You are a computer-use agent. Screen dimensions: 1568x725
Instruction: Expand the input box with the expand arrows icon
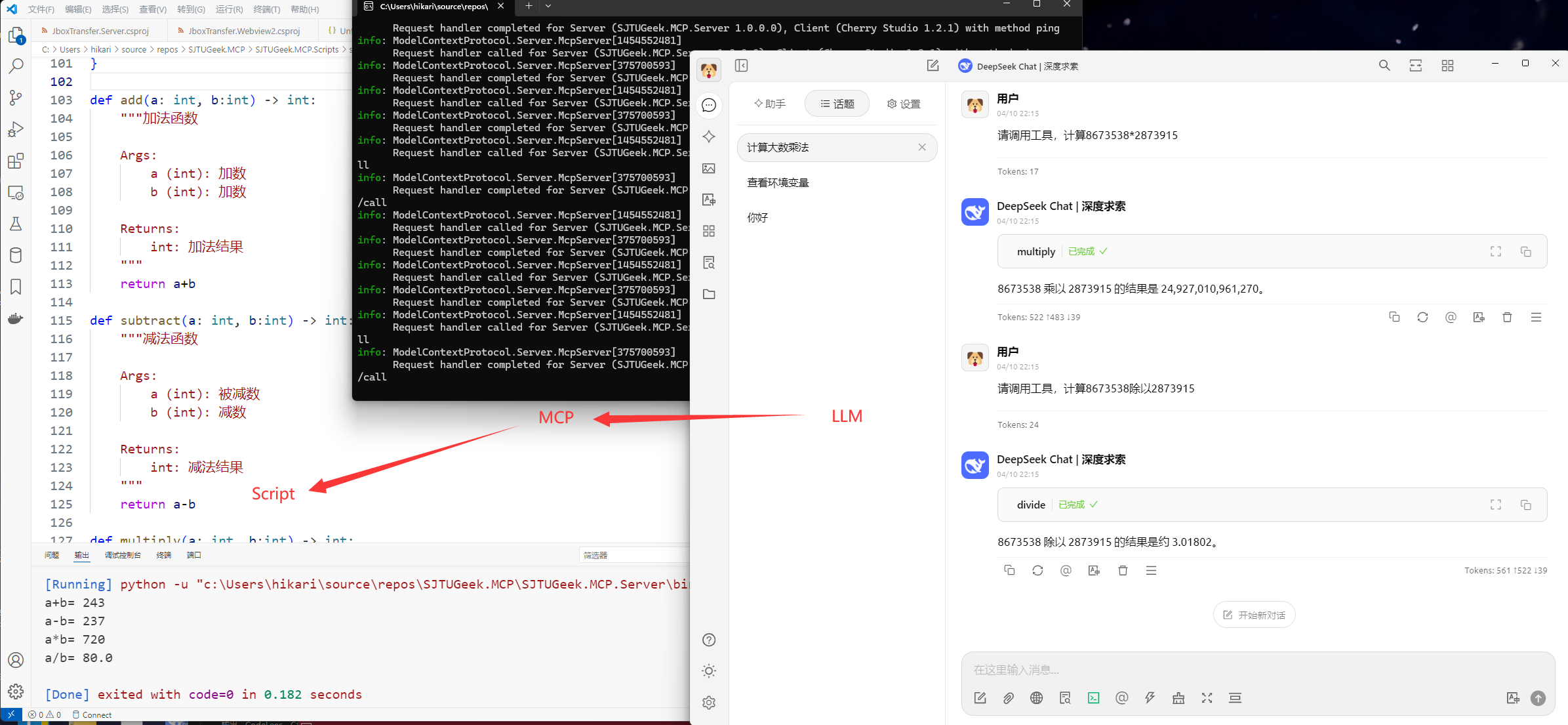[1207, 698]
